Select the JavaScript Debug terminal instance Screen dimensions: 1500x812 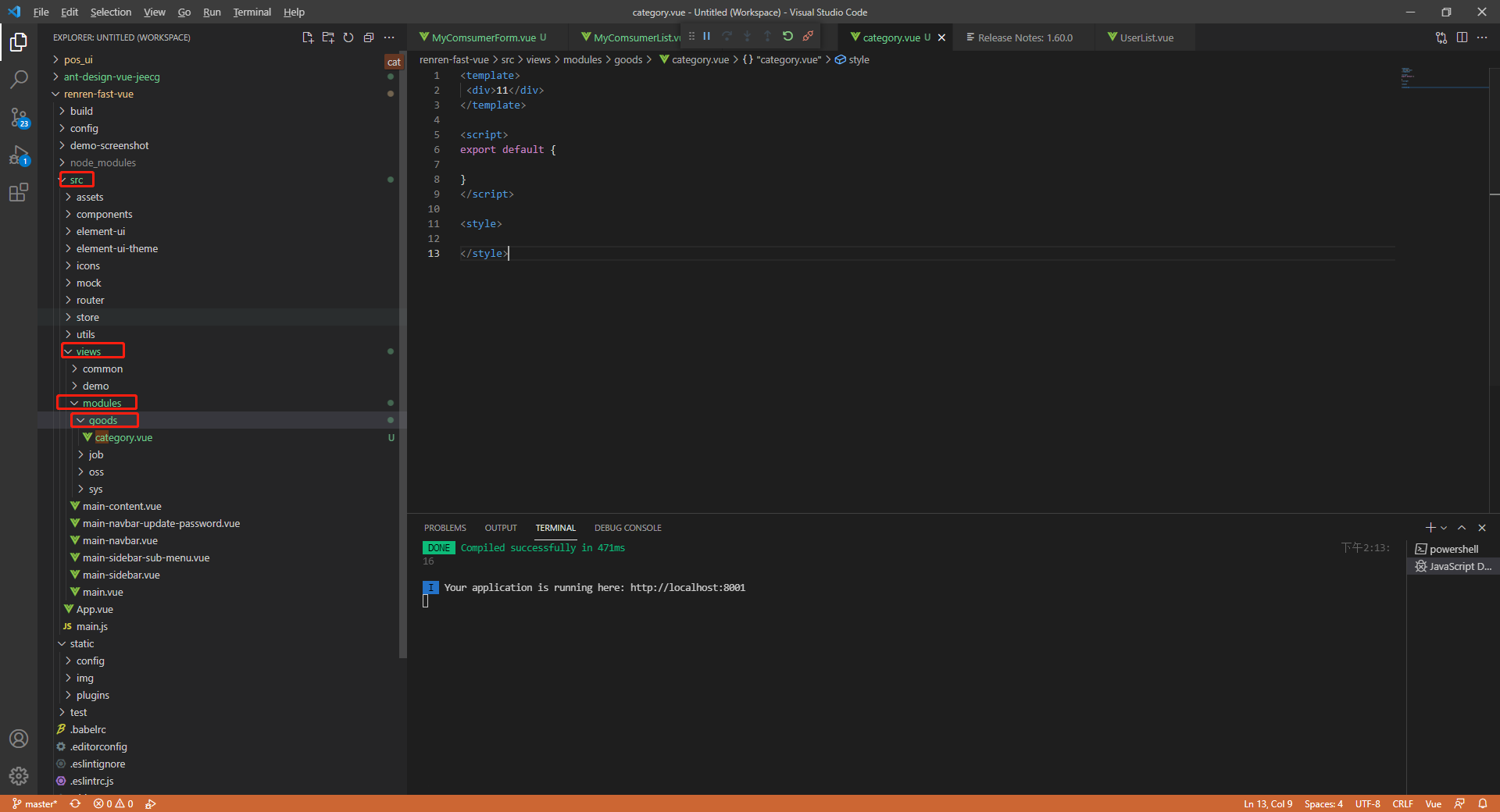[x=1453, y=566]
